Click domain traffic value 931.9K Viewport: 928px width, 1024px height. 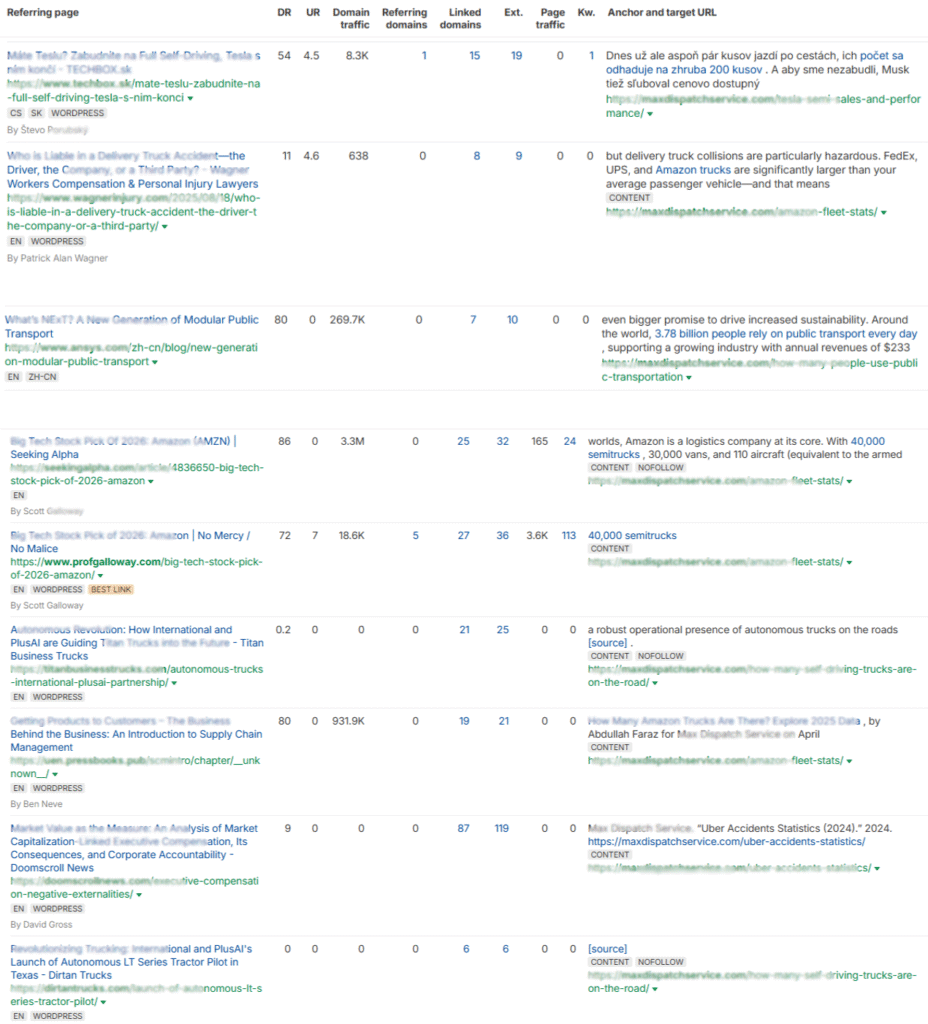click(348, 721)
